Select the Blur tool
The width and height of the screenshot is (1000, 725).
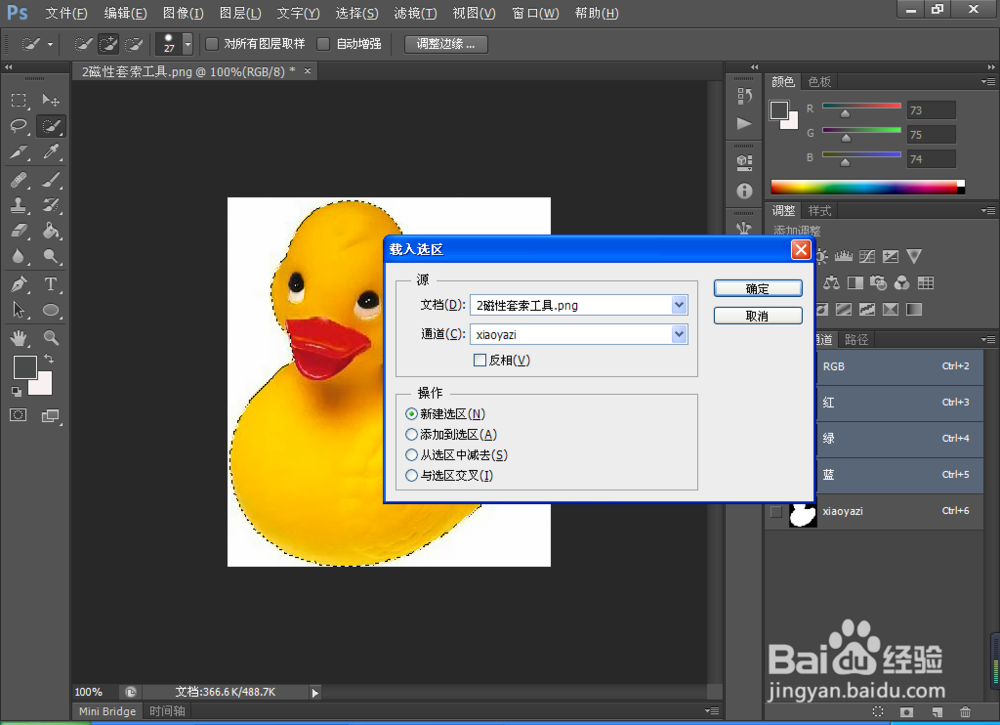pyautogui.click(x=18, y=256)
